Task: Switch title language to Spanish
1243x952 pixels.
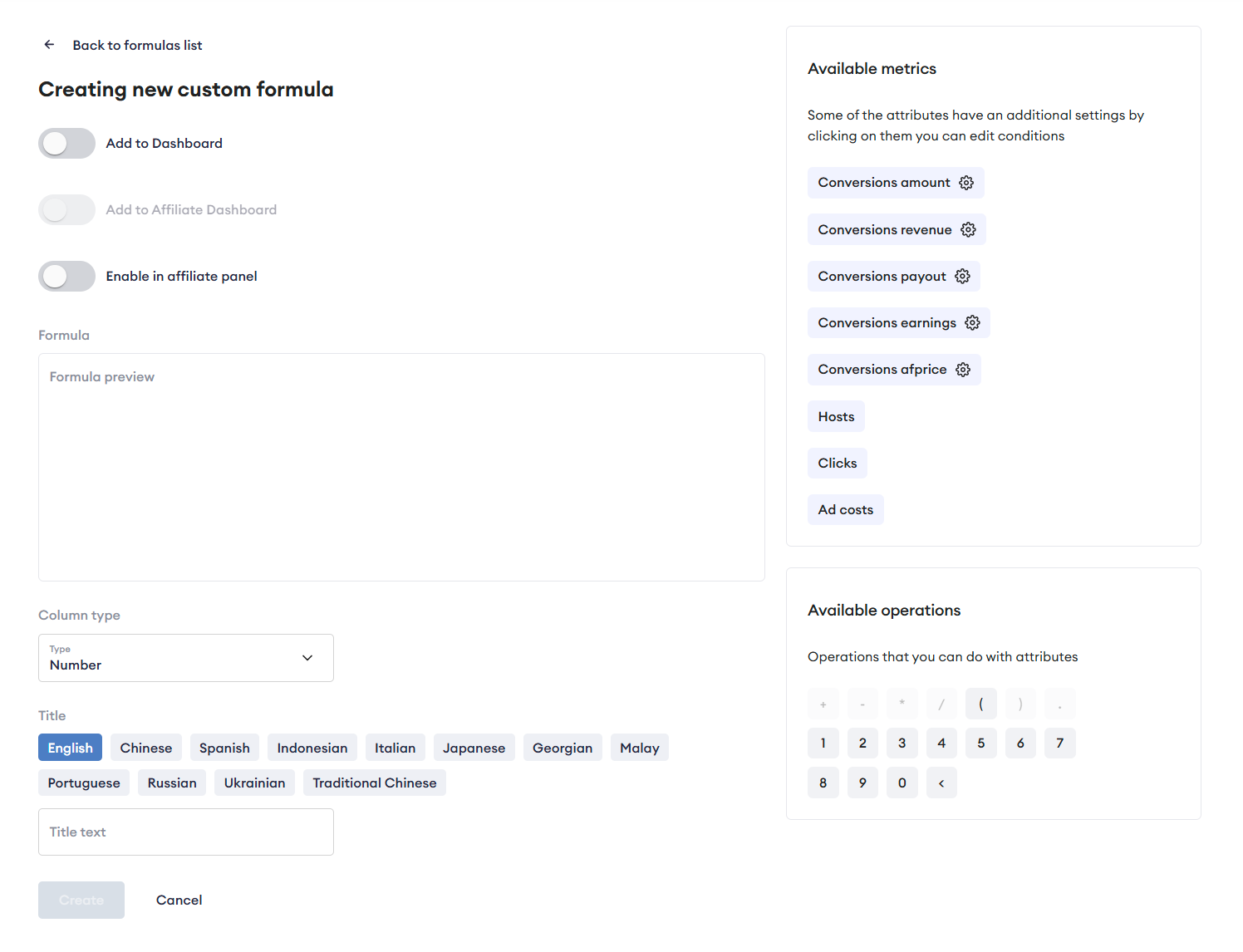Action: 224,748
